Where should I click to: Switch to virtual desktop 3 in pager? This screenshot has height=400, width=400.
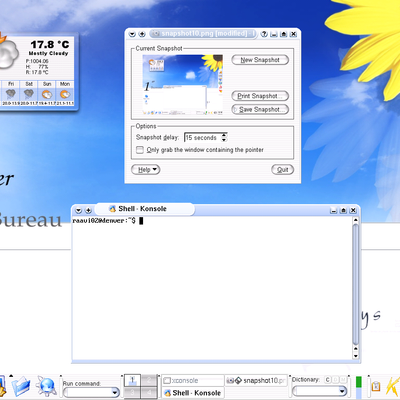tap(132, 392)
